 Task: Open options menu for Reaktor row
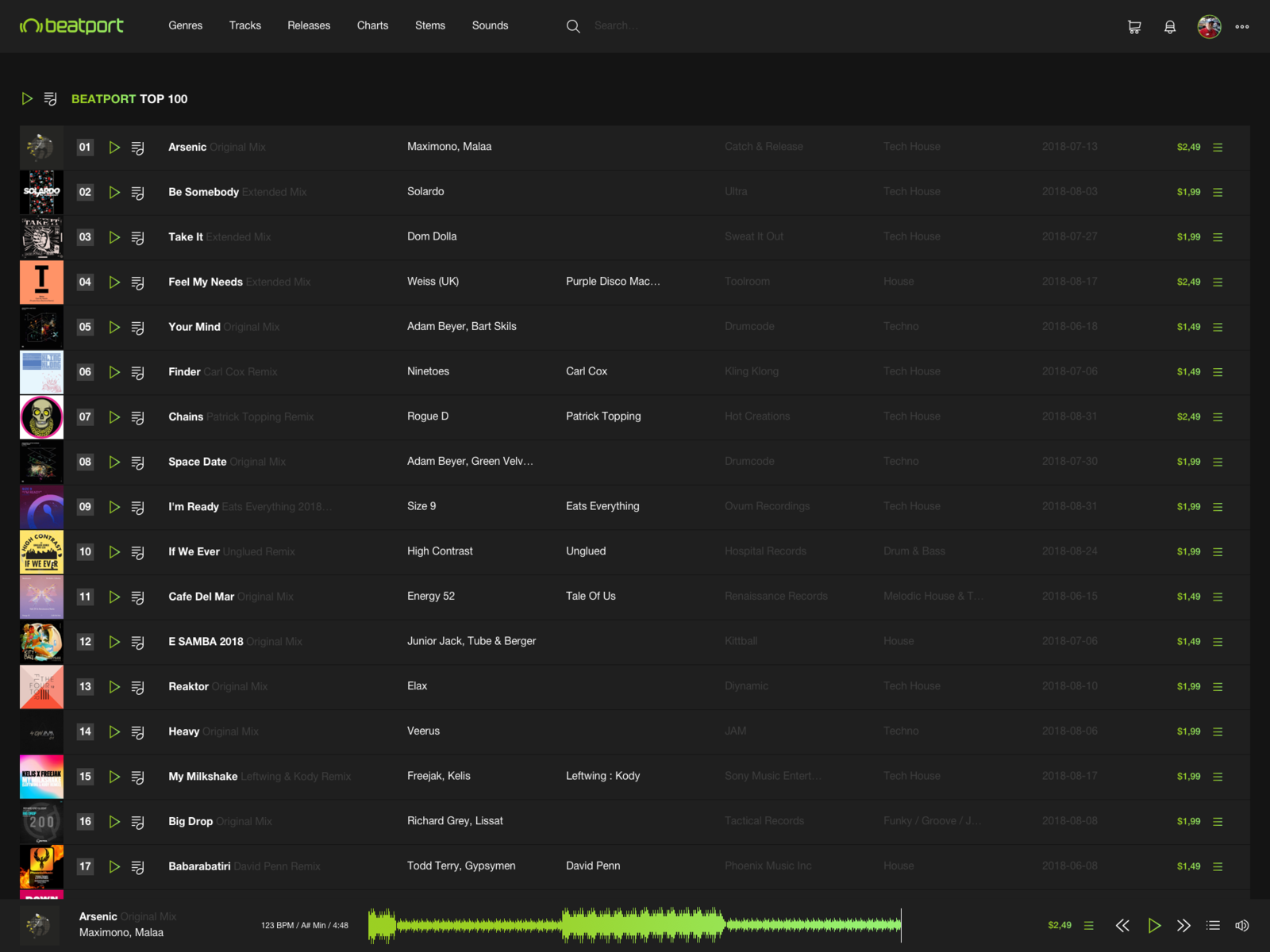click(1218, 687)
